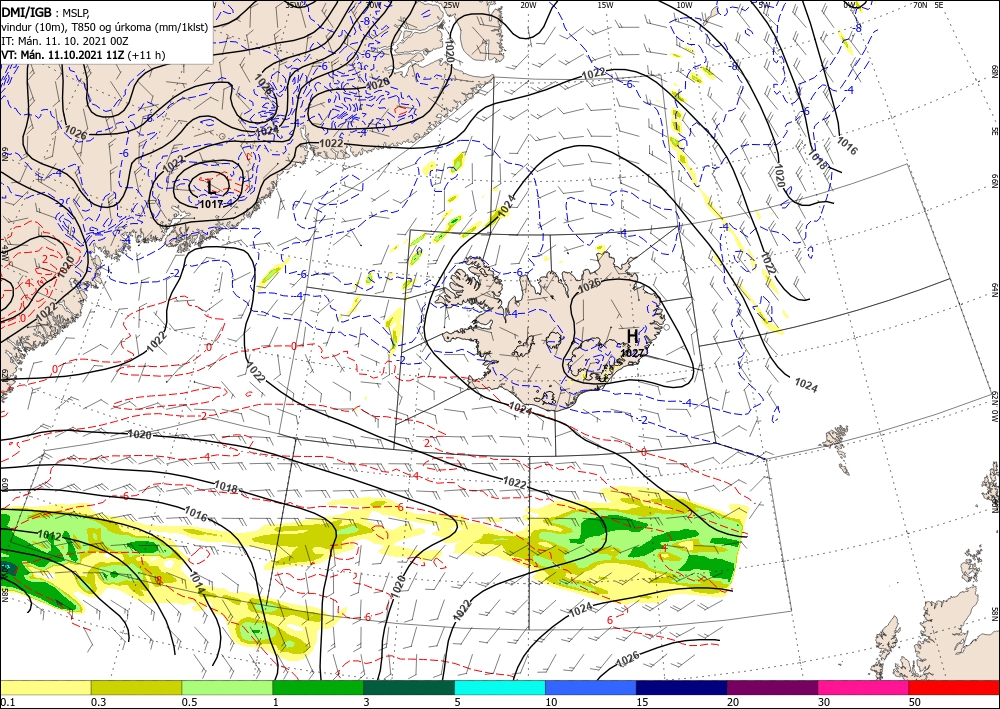
Task: Select the light green 0.5–1 mm swatch
Action: click(x=227, y=687)
